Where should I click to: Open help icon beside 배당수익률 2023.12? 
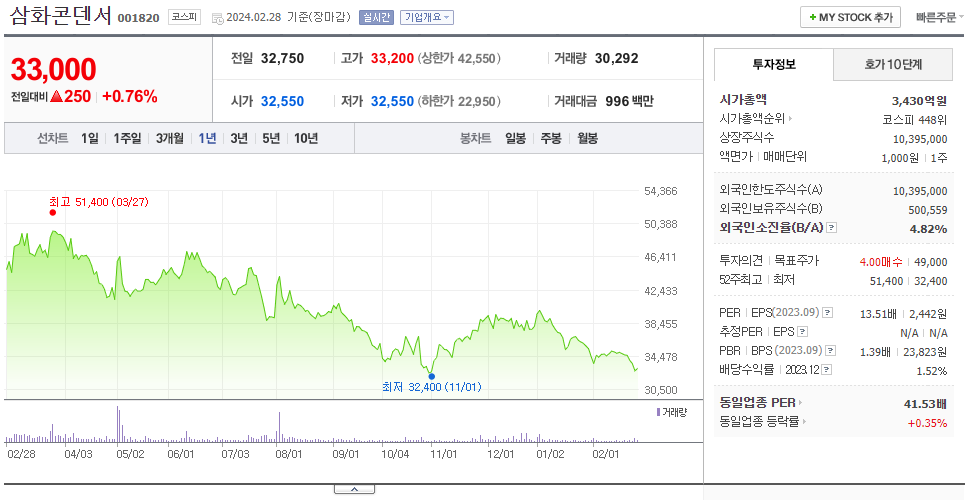click(x=827, y=370)
